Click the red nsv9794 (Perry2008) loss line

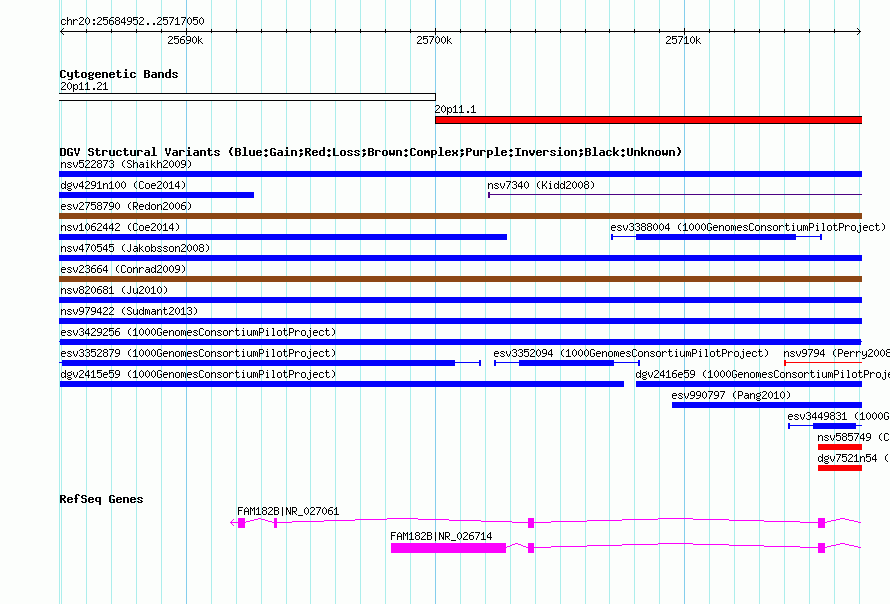823,363
